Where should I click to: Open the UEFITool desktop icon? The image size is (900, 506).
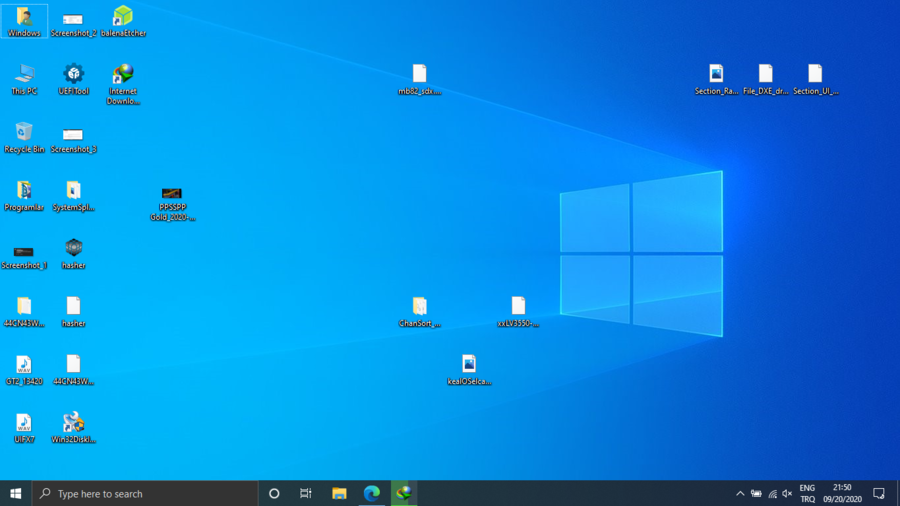73,75
